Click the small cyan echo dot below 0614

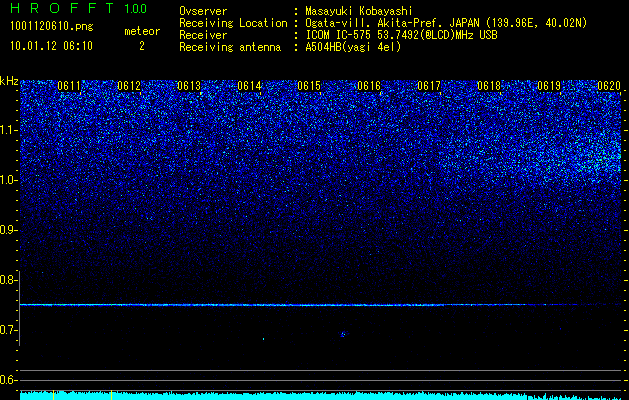pos(264,339)
